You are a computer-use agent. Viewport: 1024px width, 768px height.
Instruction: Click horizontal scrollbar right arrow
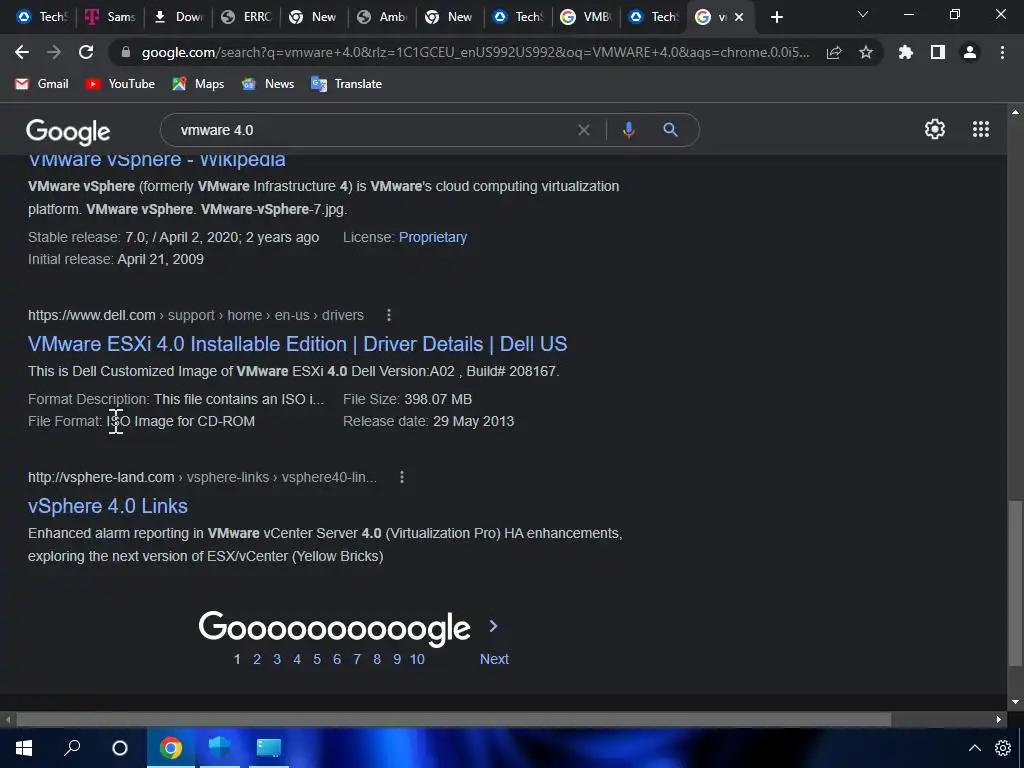(999, 720)
